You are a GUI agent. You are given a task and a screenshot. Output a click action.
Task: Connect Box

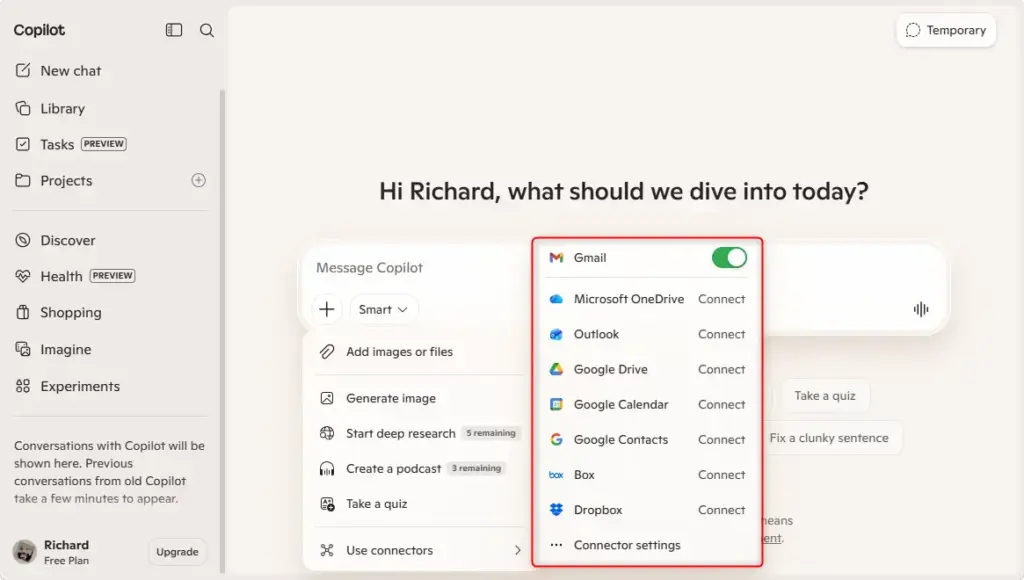[721, 475]
